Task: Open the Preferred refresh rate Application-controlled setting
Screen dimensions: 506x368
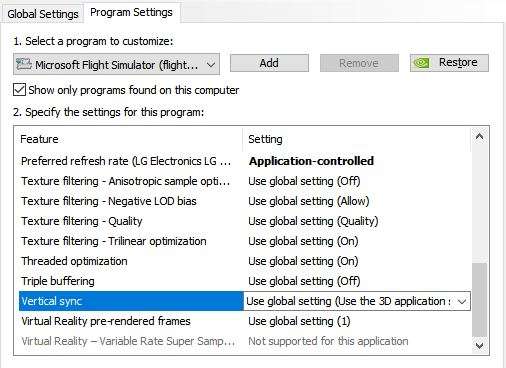Action: 311,161
